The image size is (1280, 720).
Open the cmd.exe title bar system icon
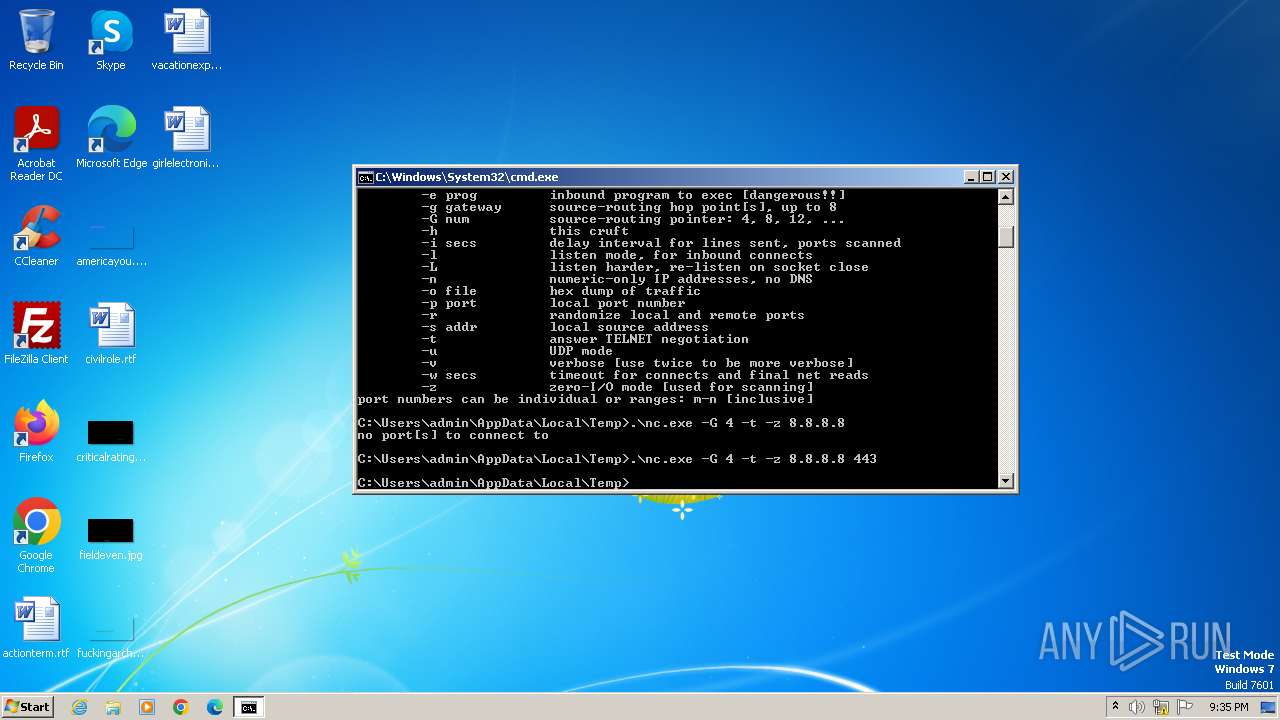[x=365, y=177]
